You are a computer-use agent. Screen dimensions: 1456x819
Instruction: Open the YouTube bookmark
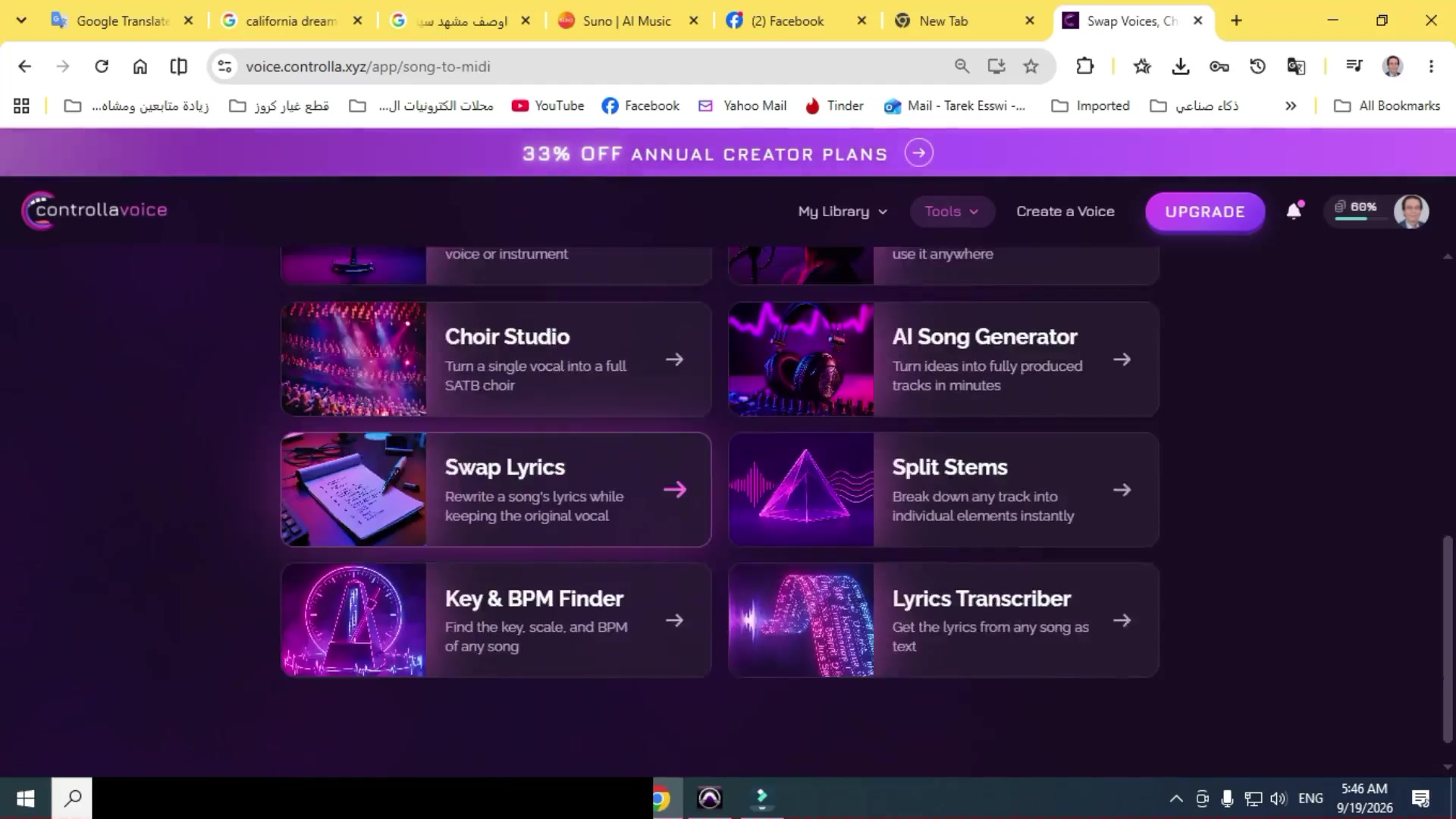point(548,106)
